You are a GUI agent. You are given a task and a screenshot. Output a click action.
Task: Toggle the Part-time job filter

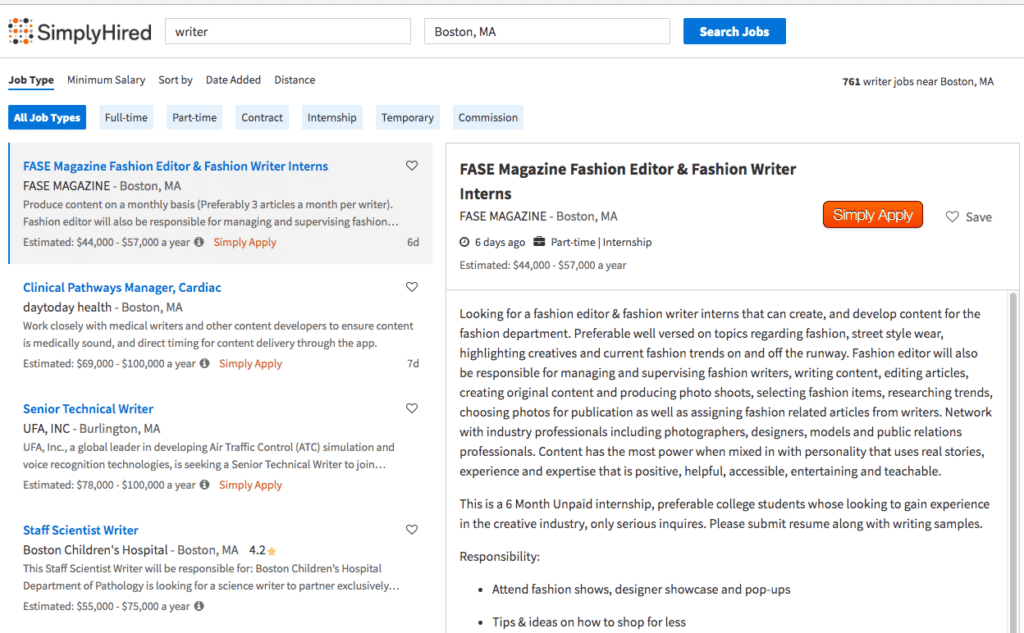click(x=193, y=117)
